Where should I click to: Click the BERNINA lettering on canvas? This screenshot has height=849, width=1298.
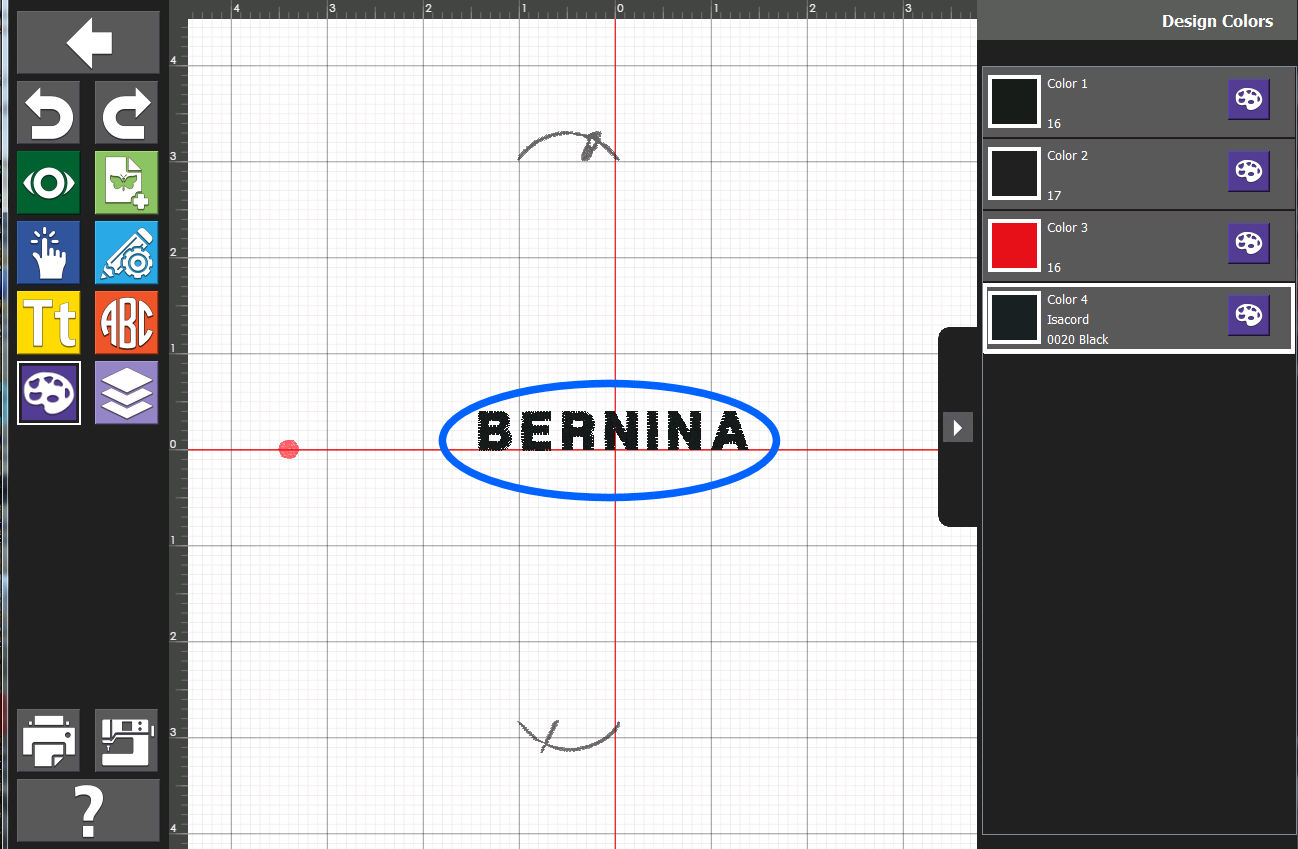pyautogui.click(x=612, y=431)
